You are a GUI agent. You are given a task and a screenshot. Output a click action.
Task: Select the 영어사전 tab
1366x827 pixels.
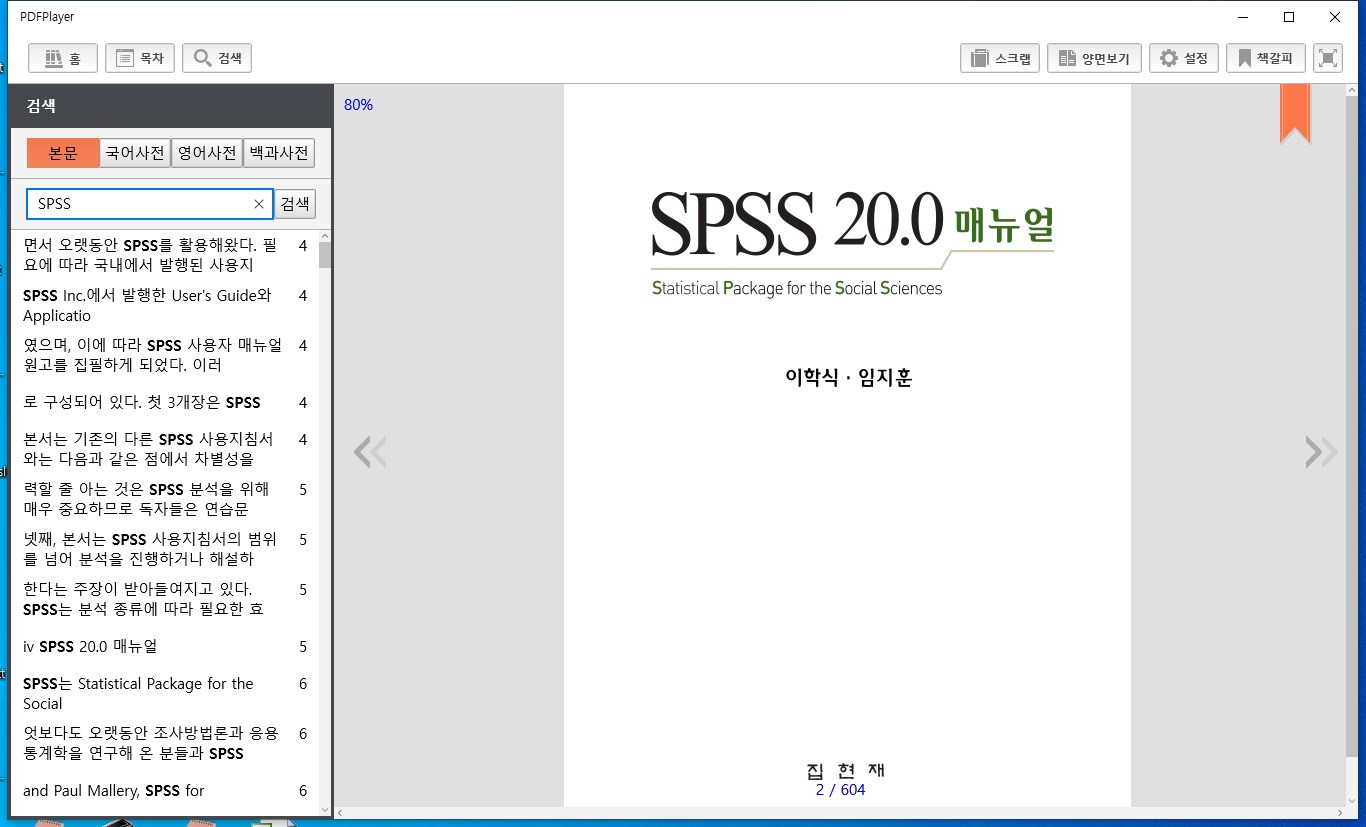[207, 153]
